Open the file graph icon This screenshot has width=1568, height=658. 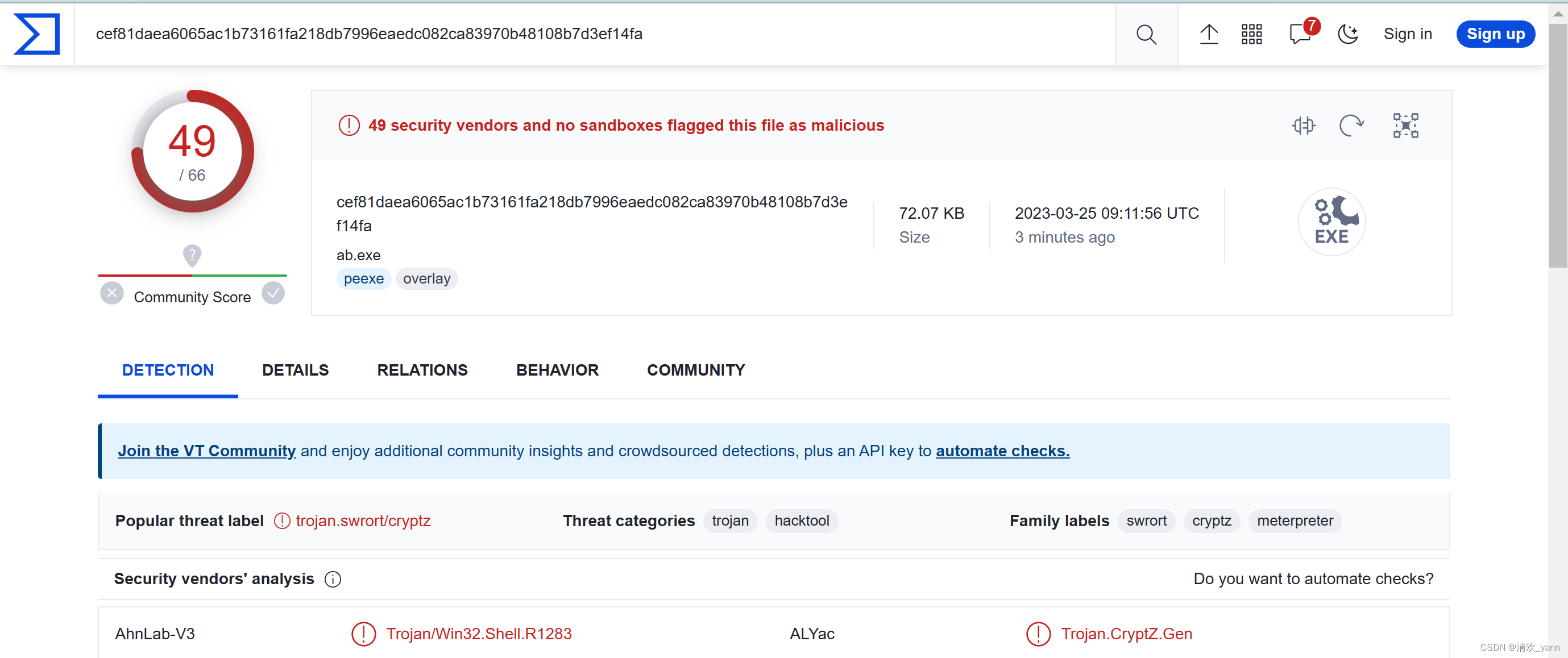[1405, 126]
